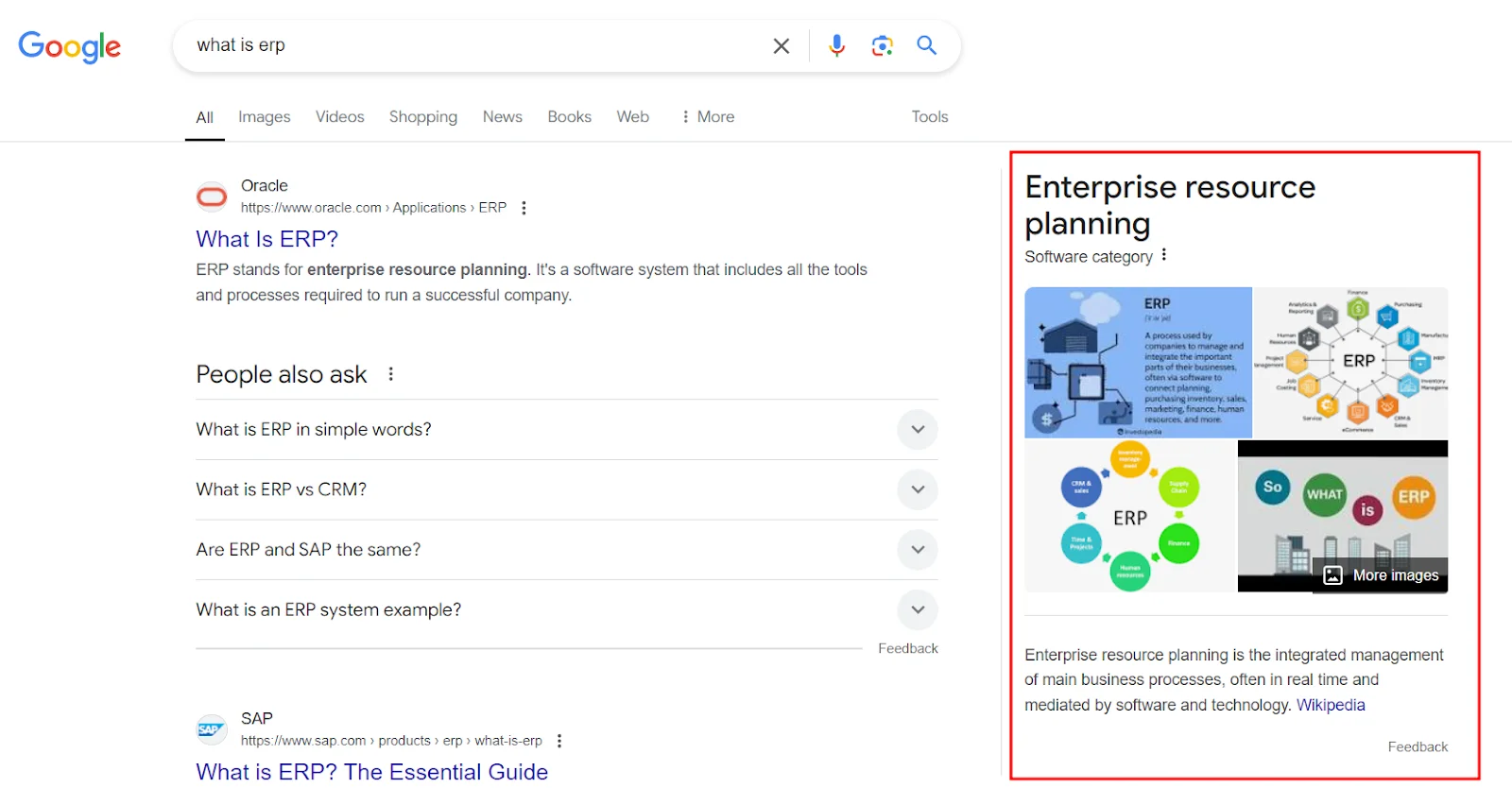Click Feedback under People also ask

[x=908, y=648]
